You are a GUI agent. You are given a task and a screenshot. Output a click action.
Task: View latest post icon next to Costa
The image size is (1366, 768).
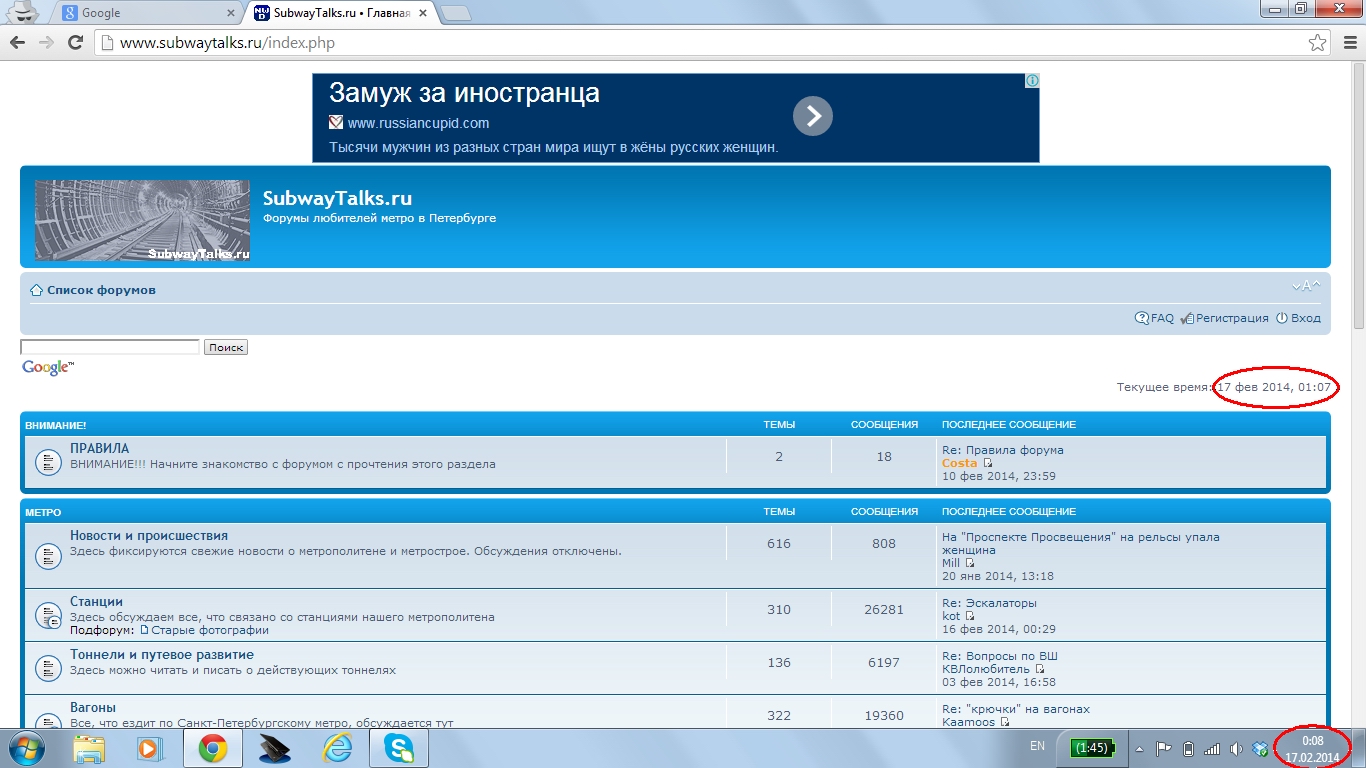(x=988, y=464)
